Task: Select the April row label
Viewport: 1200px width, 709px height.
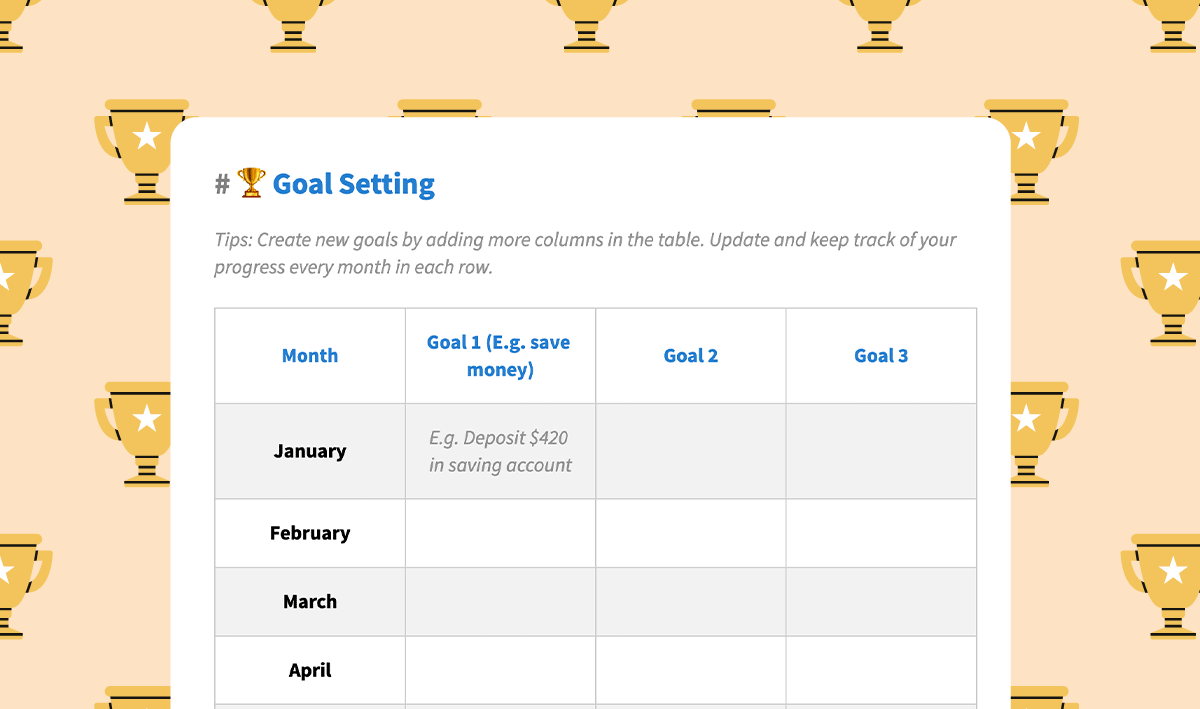Action: coord(310,670)
